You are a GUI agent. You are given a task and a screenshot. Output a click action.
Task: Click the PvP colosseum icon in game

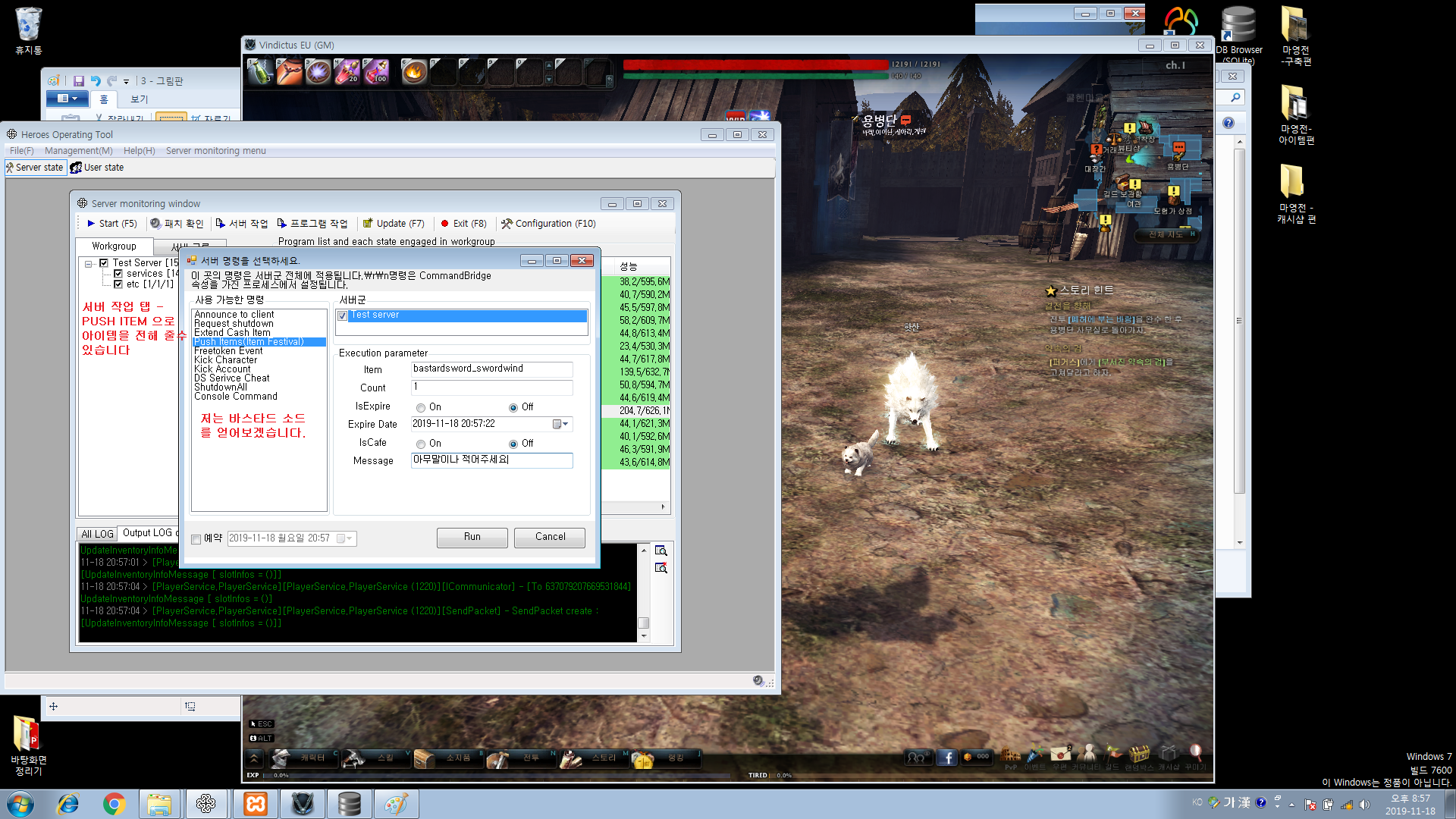click(1010, 757)
